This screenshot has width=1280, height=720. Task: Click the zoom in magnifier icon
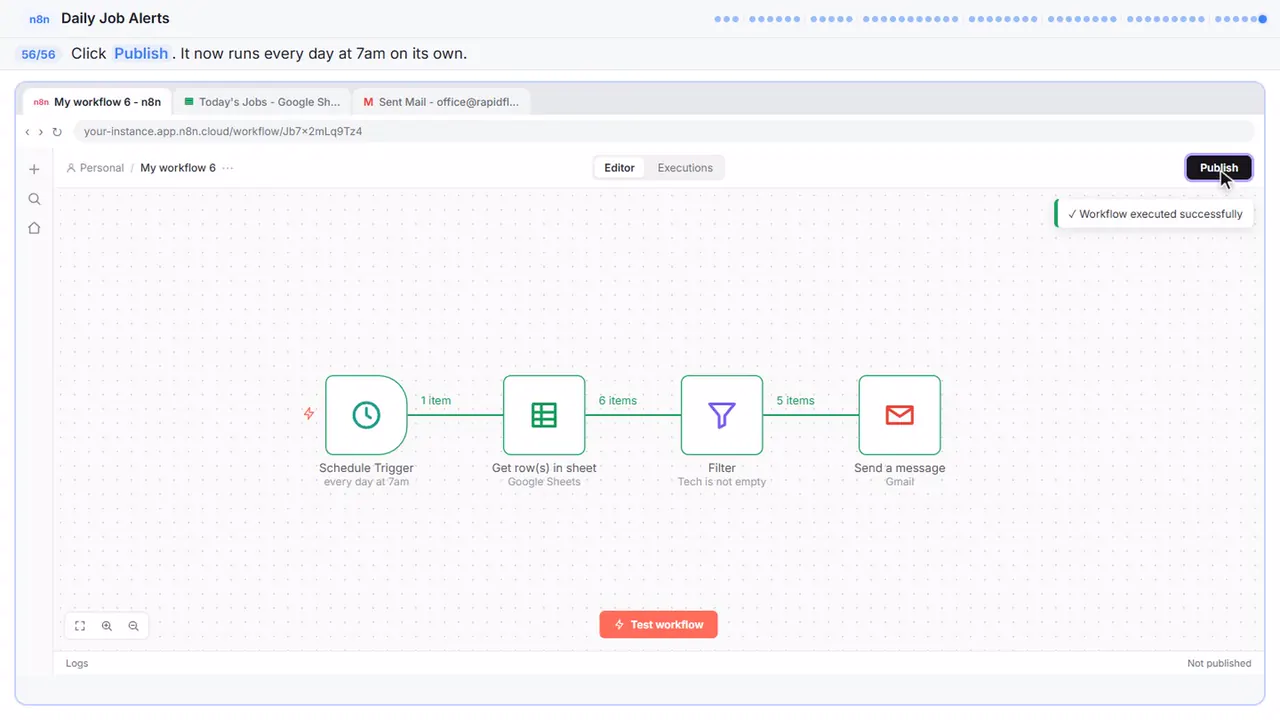(x=107, y=626)
